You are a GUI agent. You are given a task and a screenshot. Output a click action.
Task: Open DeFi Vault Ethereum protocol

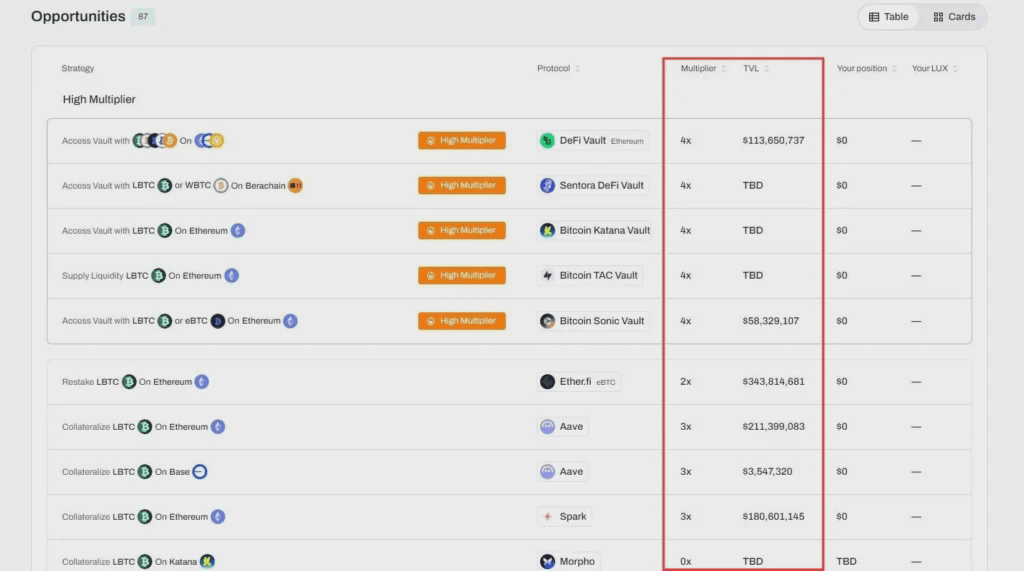[593, 140]
